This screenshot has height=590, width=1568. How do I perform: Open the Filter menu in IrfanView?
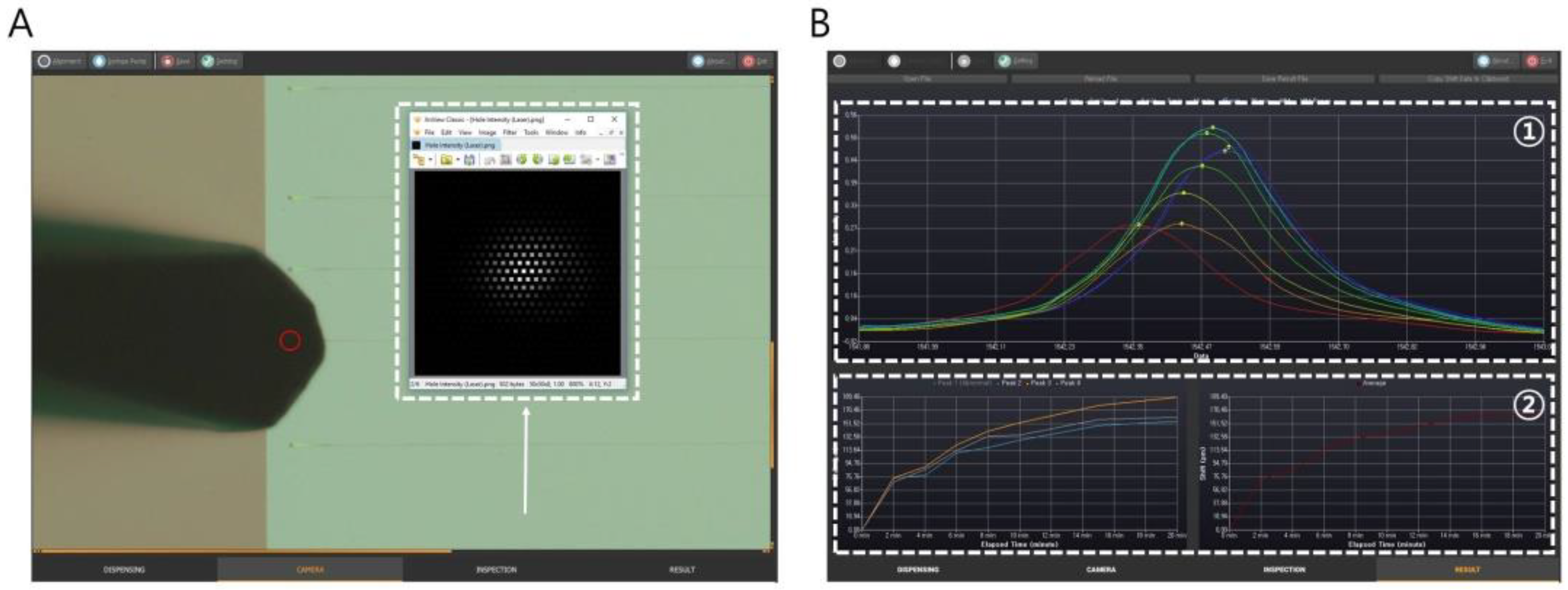510,132
